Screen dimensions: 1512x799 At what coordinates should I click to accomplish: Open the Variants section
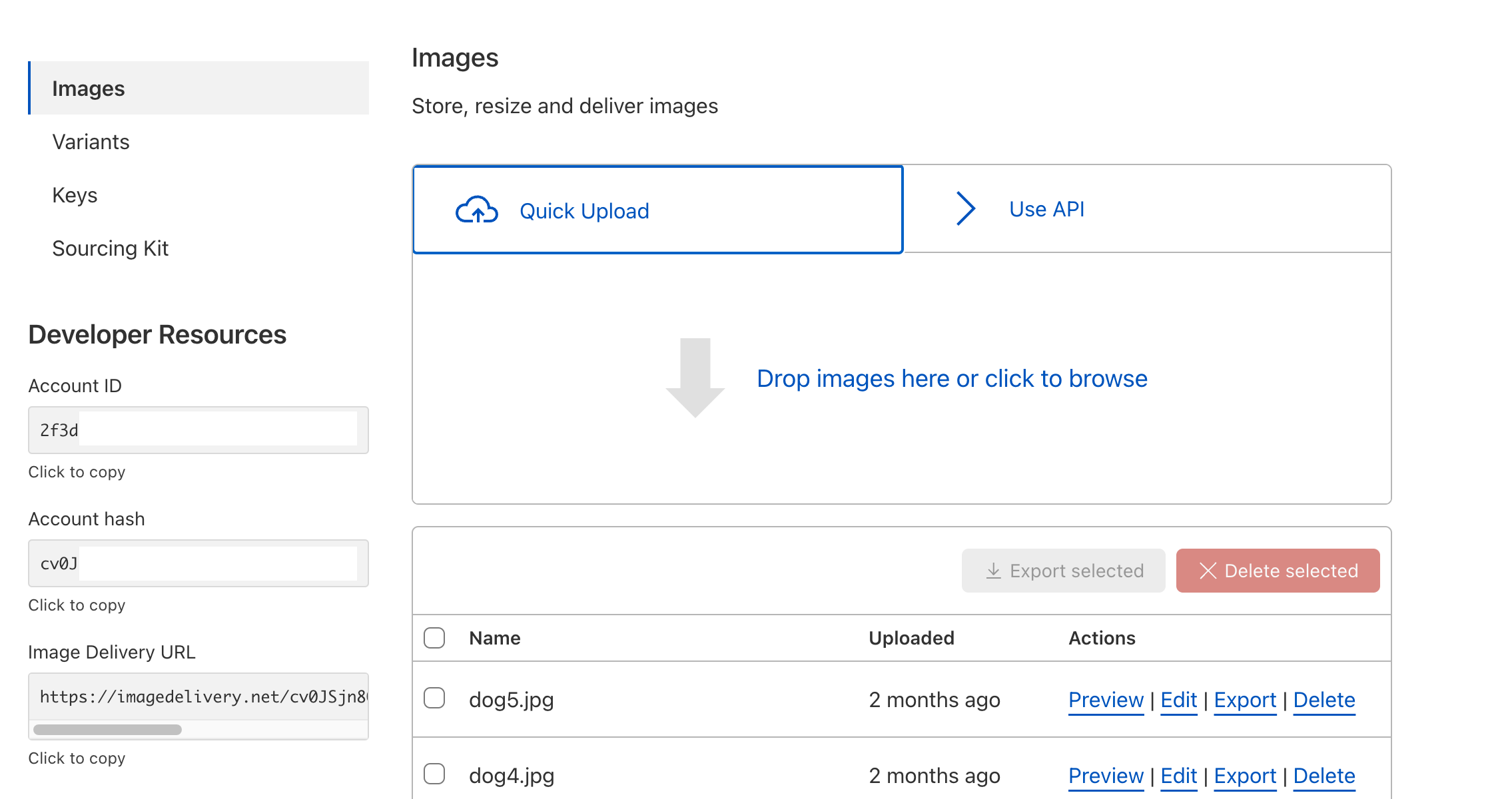(x=91, y=141)
